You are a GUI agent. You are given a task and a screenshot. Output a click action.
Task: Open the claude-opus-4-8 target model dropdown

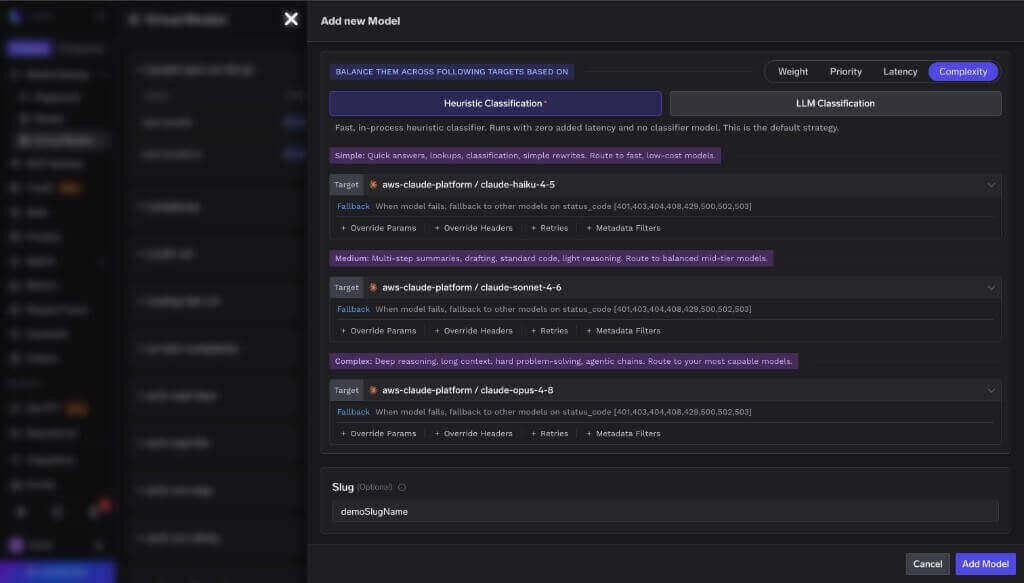[681, 390]
